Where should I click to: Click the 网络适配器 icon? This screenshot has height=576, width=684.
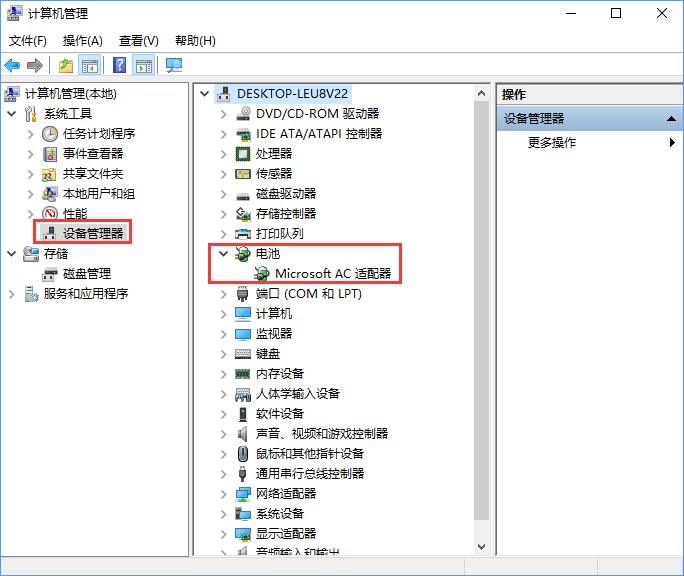tap(243, 494)
